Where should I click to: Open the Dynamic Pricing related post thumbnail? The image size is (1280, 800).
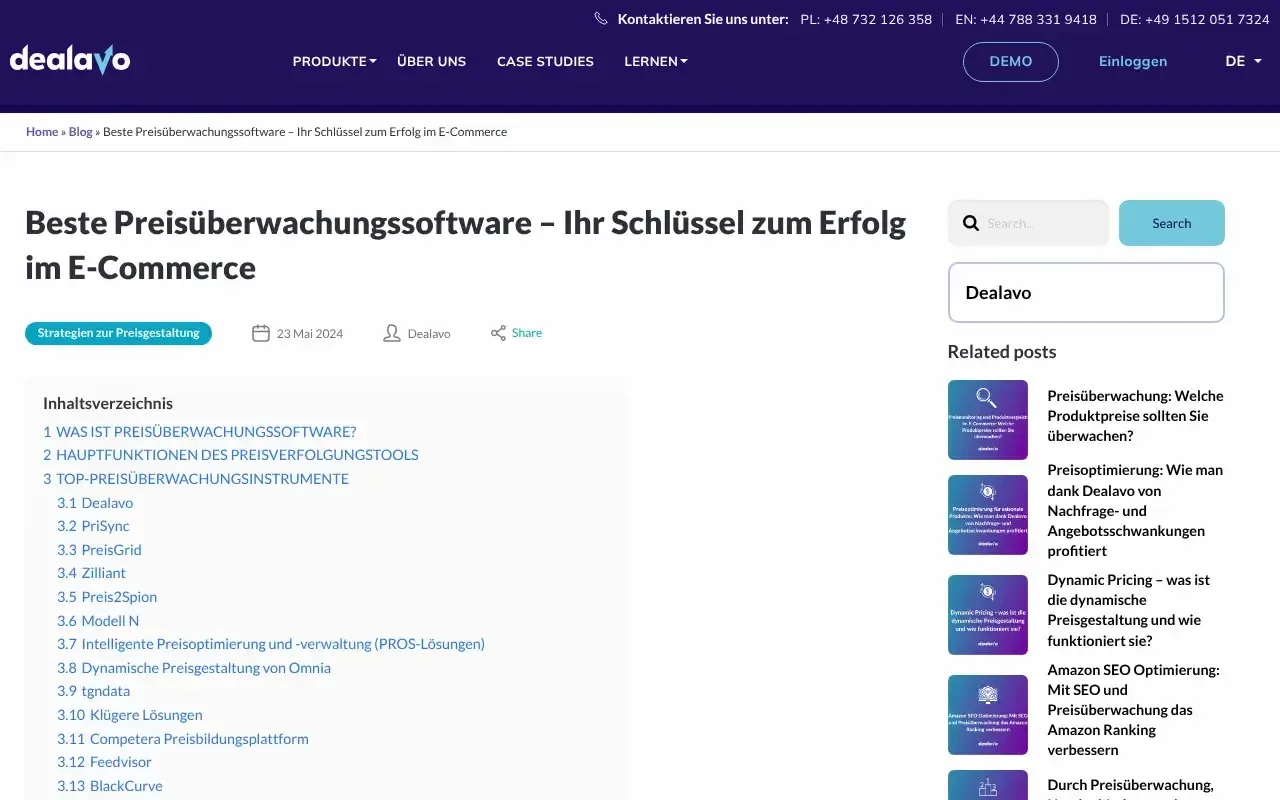(987, 614)
